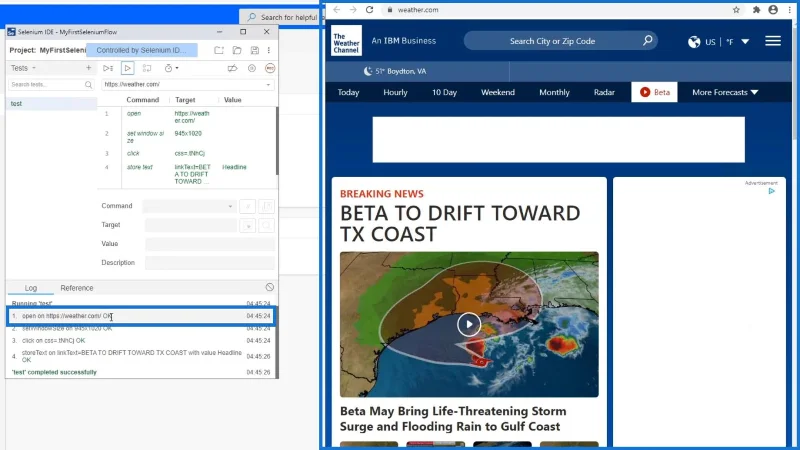Open the 10 Day forecast tab
The height and width of the screenshot is (450, 800).
coord(444,92)
